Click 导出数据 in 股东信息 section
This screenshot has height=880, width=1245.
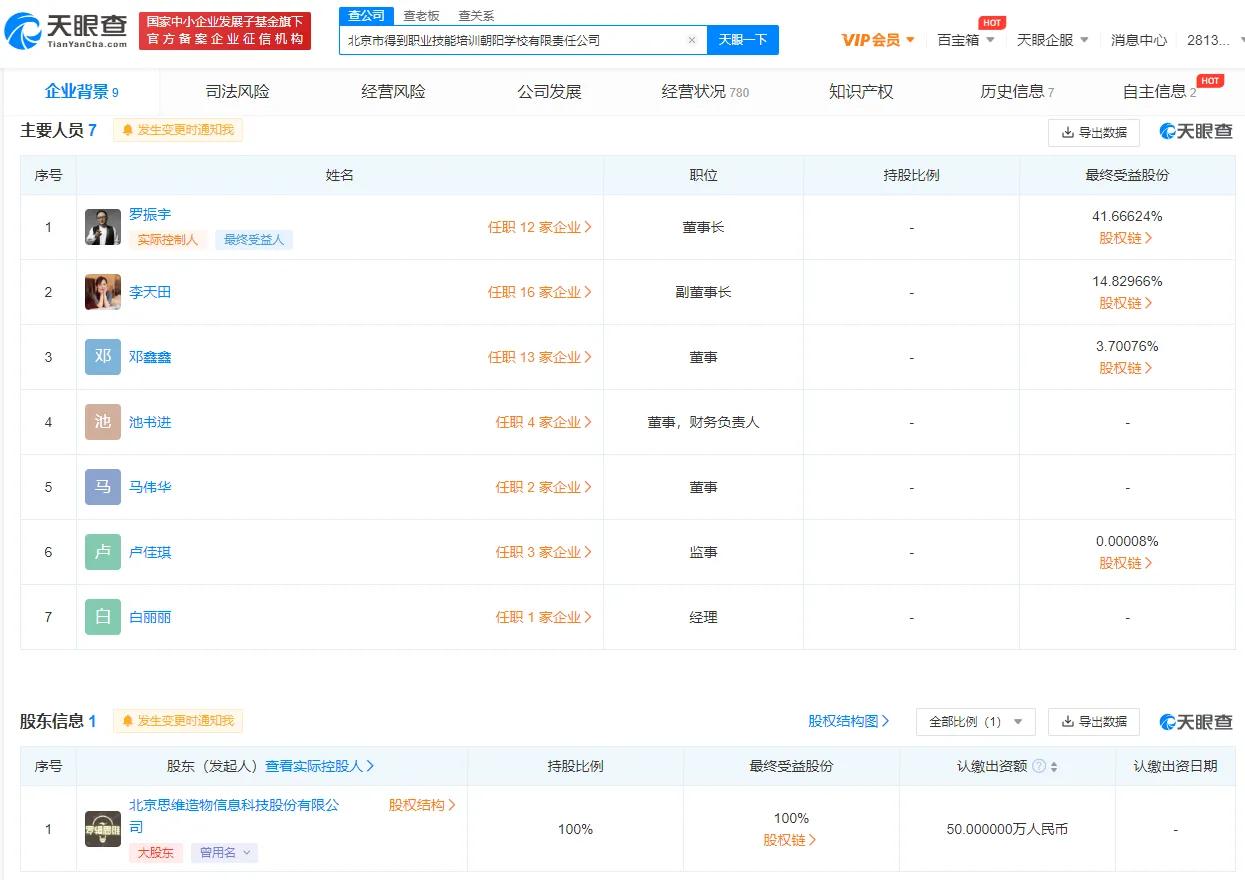tap(1094, 722)
